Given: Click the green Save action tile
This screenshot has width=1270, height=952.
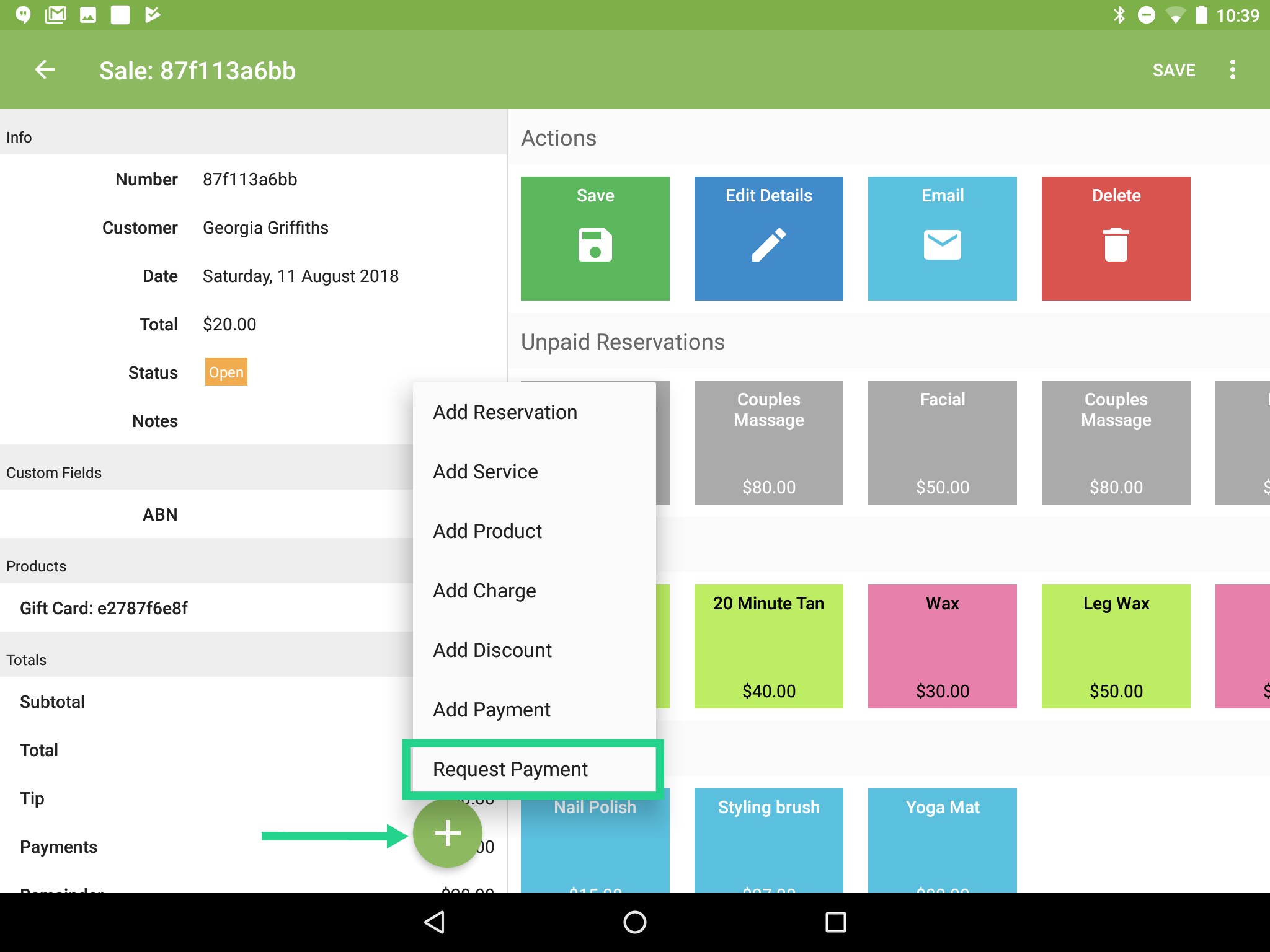Looking at the screenshot, I should [595, 239].
